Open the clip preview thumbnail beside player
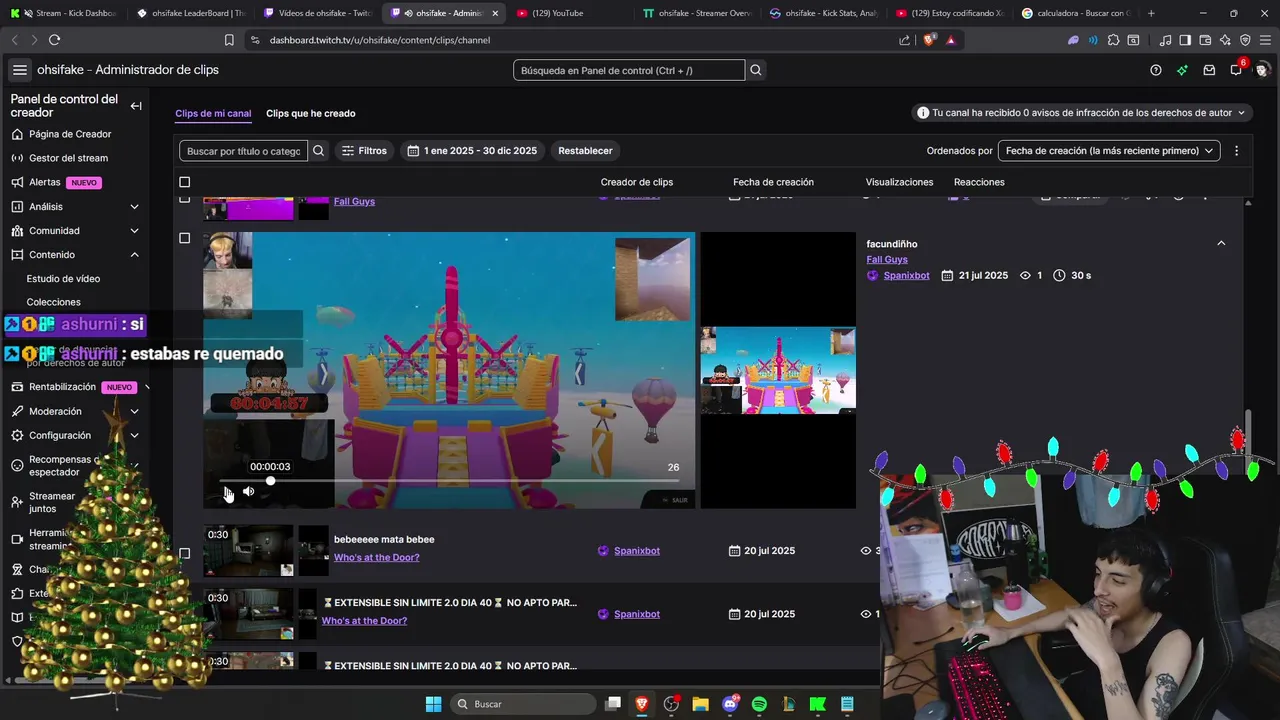 (x=778, y=370)
